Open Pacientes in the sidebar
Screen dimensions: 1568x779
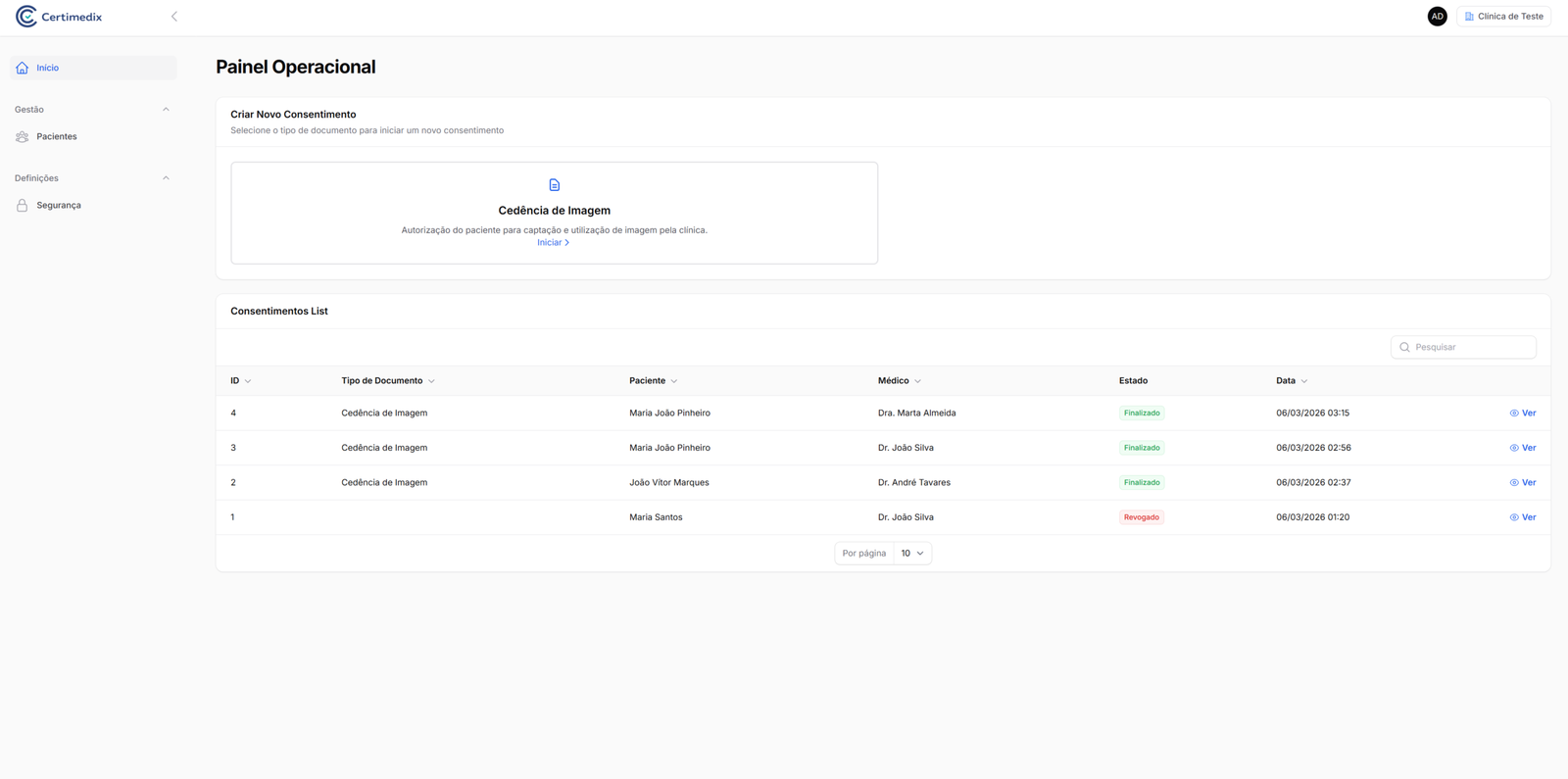[x=56, y=137]
